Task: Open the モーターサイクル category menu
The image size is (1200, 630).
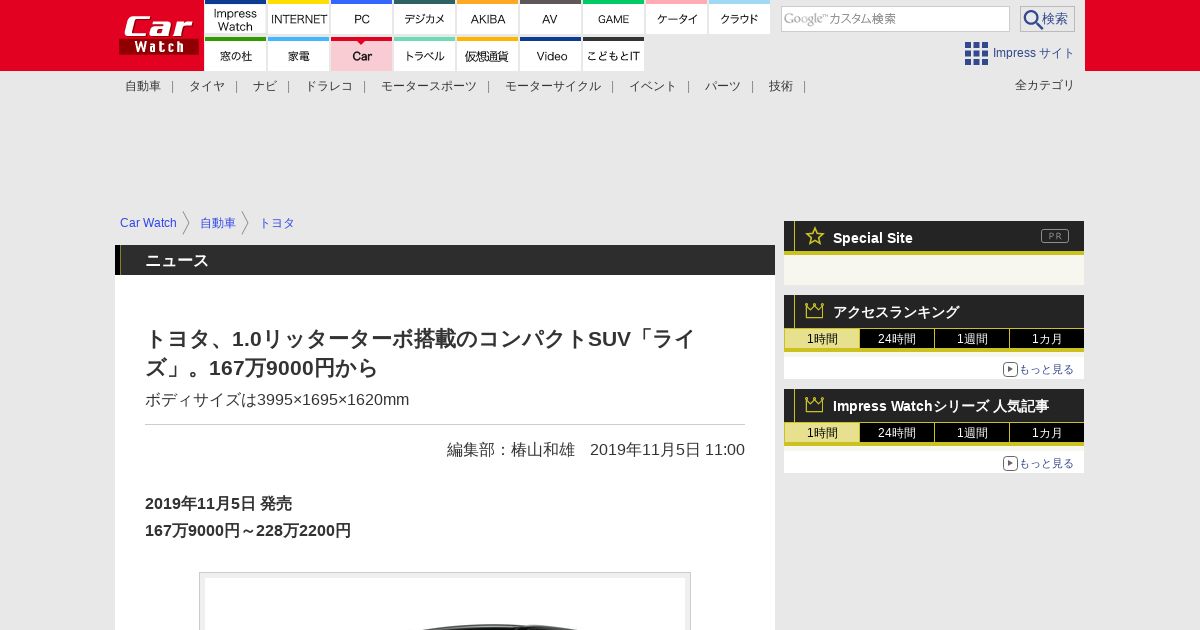Action: (x=553, y=86)
